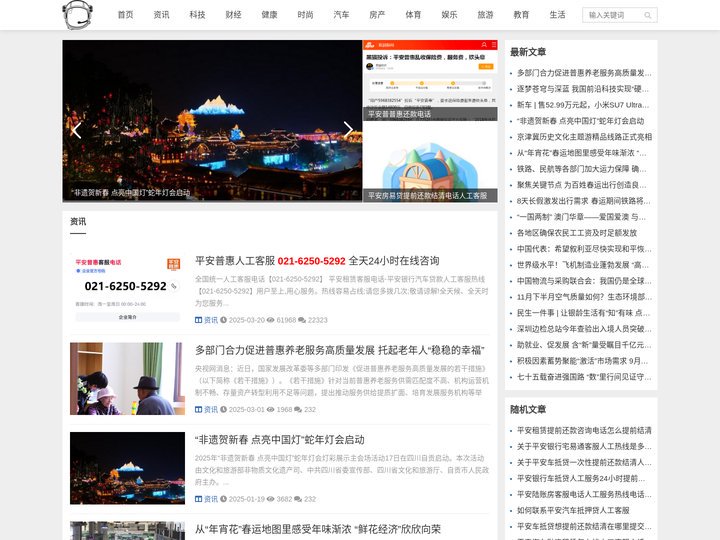Open the 健康 navigation item

click(x=270, y=15)
